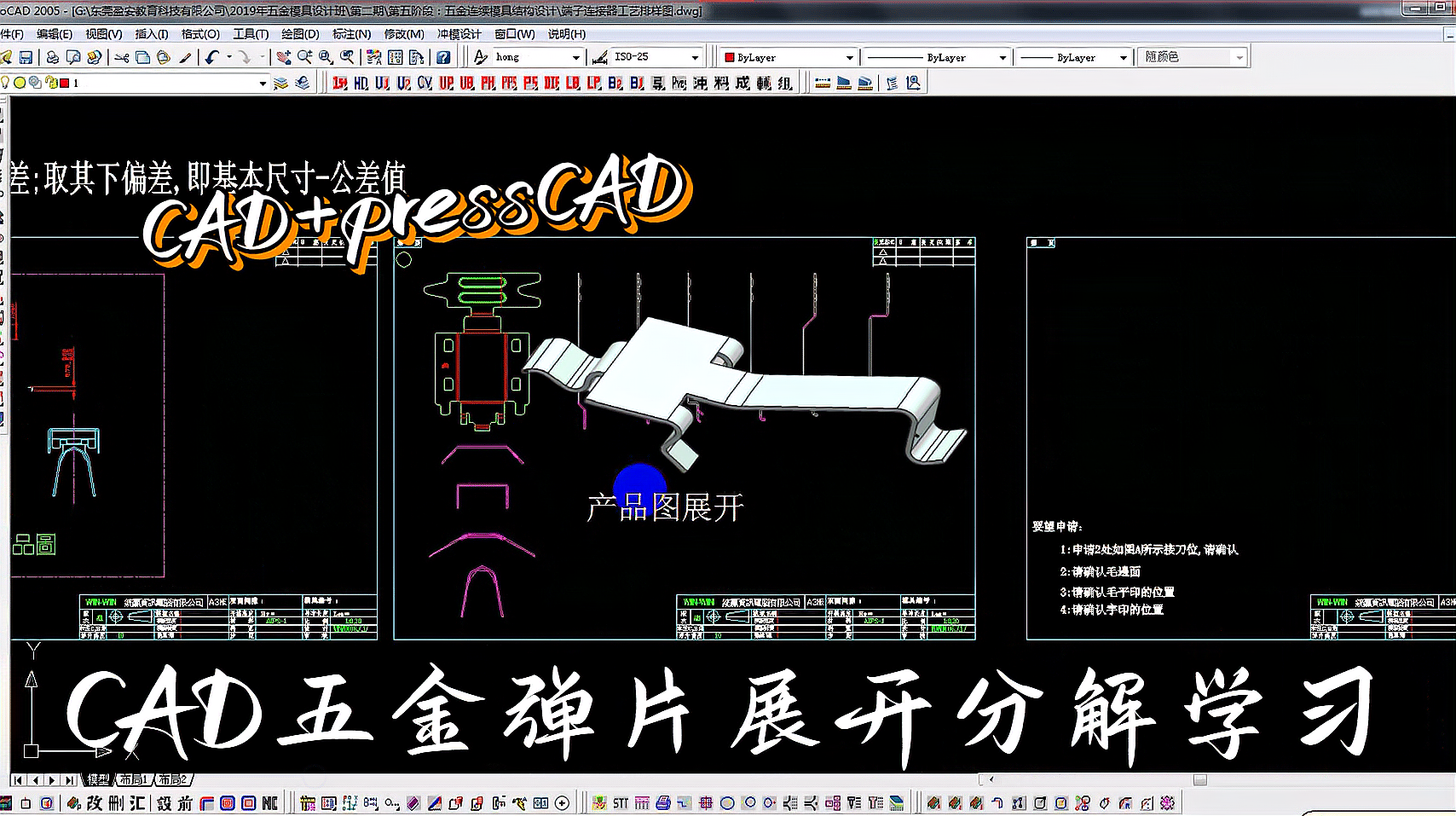Image resolution: width=1456 pixels, height=816 pixels.
Task: Open the ByLayer color control dropdown
Action: [x=849, y=57]
